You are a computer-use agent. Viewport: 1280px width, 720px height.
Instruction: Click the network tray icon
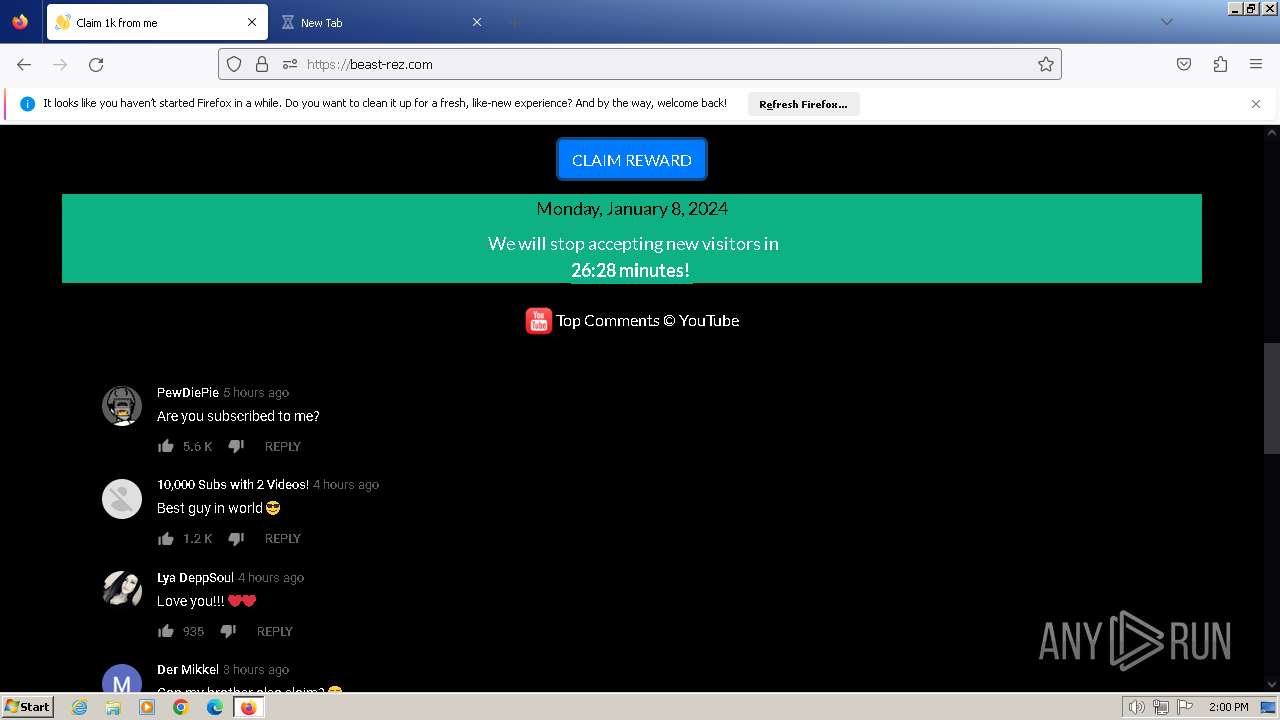(1161, 707)
